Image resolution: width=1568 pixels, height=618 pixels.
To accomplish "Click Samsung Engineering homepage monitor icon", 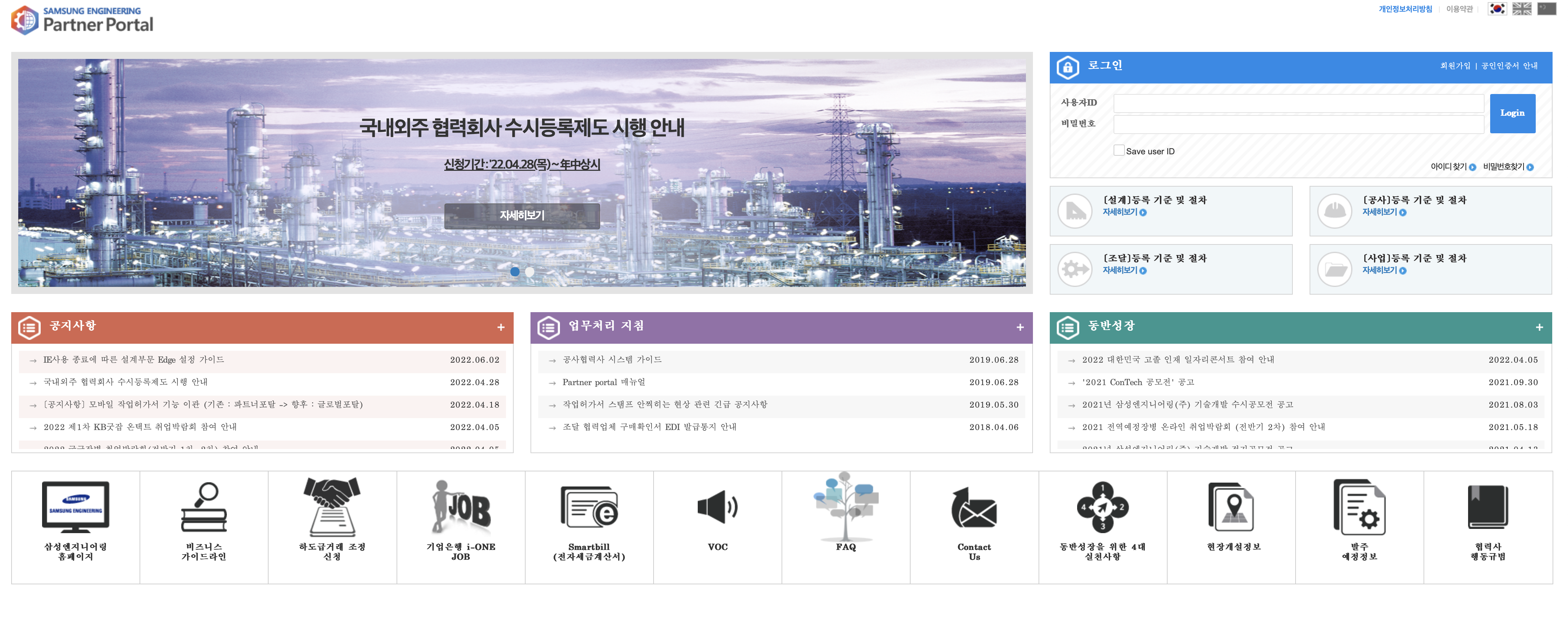I will [75, 506].
